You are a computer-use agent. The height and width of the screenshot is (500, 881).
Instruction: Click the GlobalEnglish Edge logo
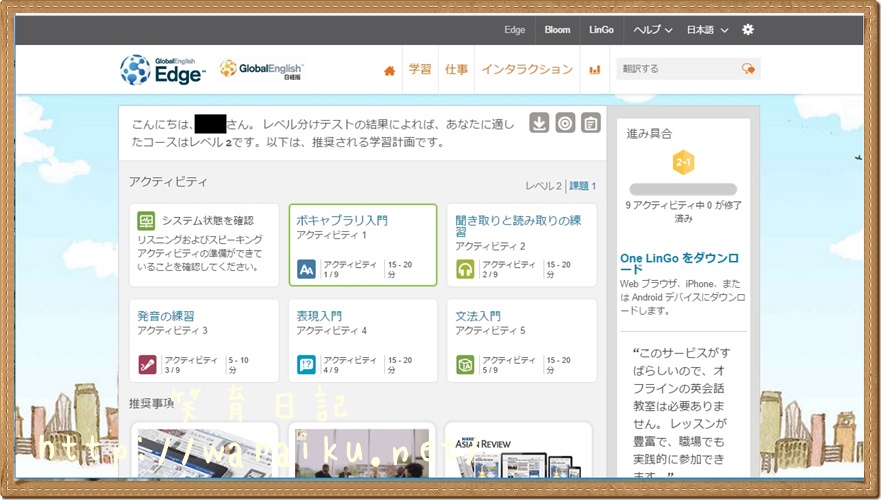pyautogui.click(x=163, y=70)
